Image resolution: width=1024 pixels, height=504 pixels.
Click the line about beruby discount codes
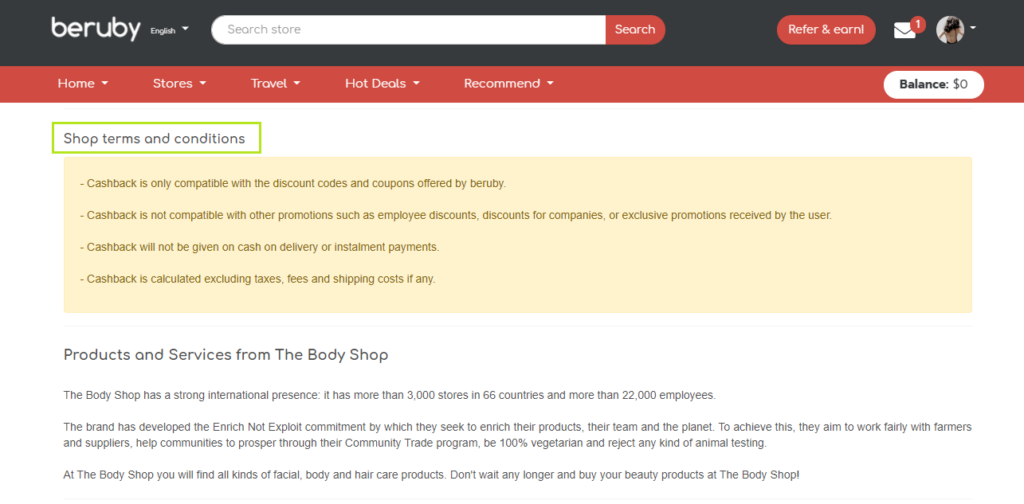tap(293, 183)
